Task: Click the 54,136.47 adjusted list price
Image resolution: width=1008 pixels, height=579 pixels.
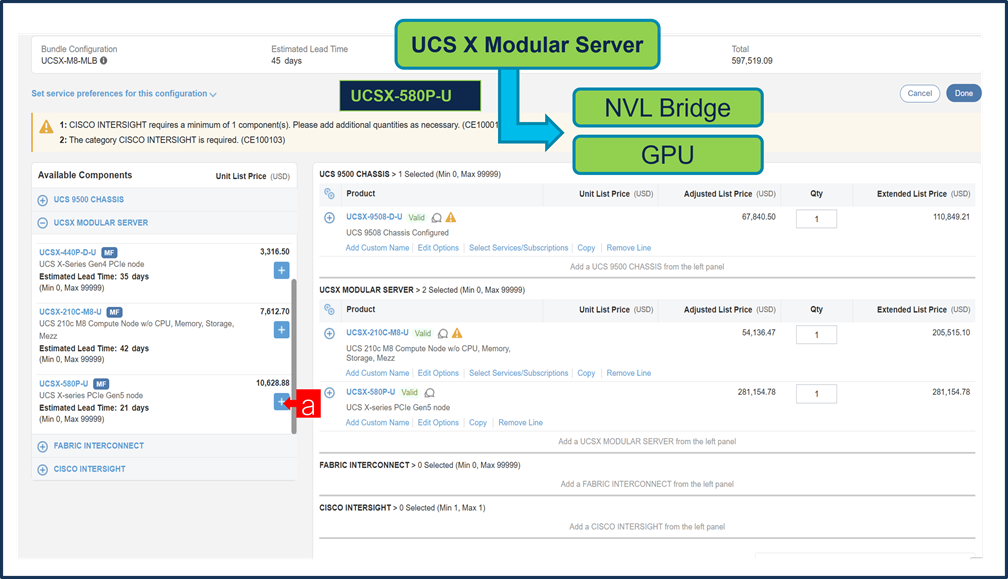Action: click(759, 333)
